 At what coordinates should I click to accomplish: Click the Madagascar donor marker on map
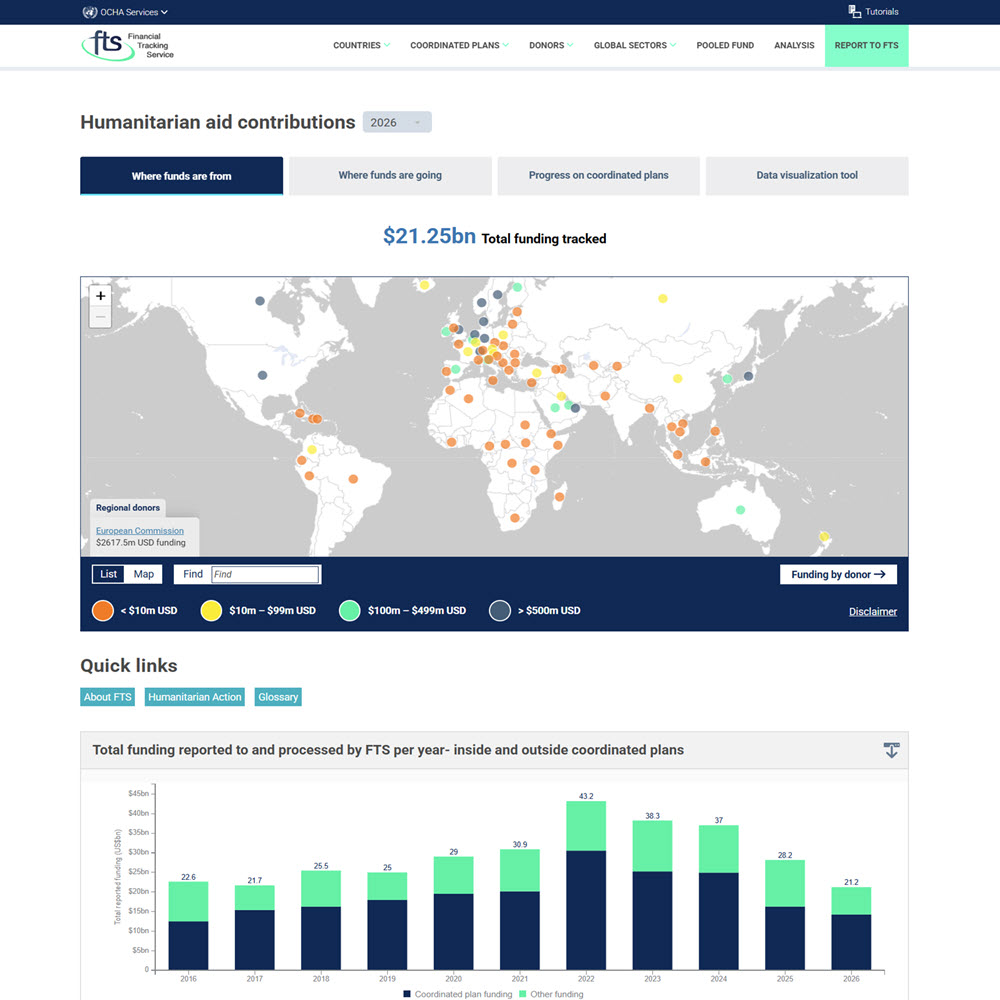pos(559,496)
